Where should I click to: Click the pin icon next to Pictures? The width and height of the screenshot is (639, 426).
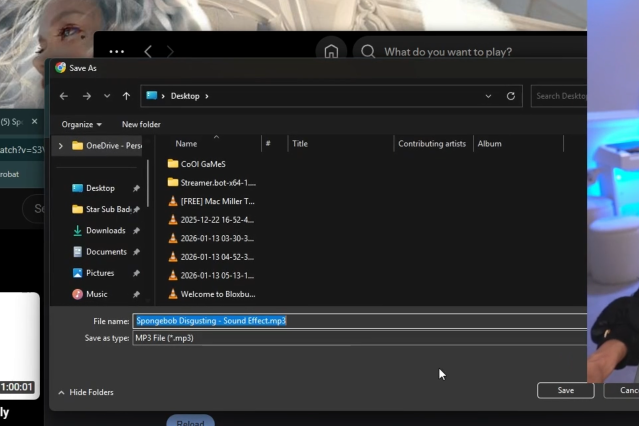pyautogui.click(x=136, y=273)
